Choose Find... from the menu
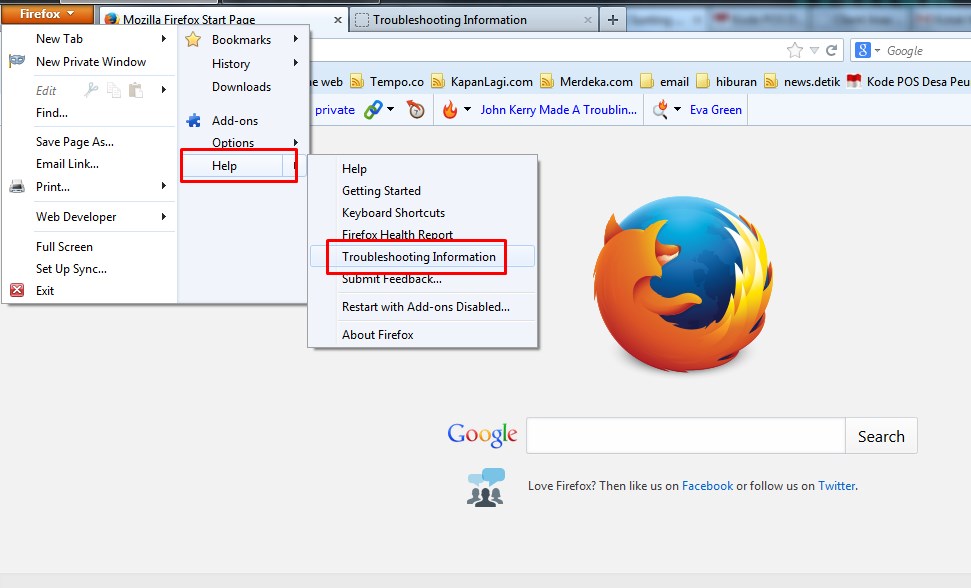Image resolution: width=971 pixels, height=588 pixels. tap(52, 113)
